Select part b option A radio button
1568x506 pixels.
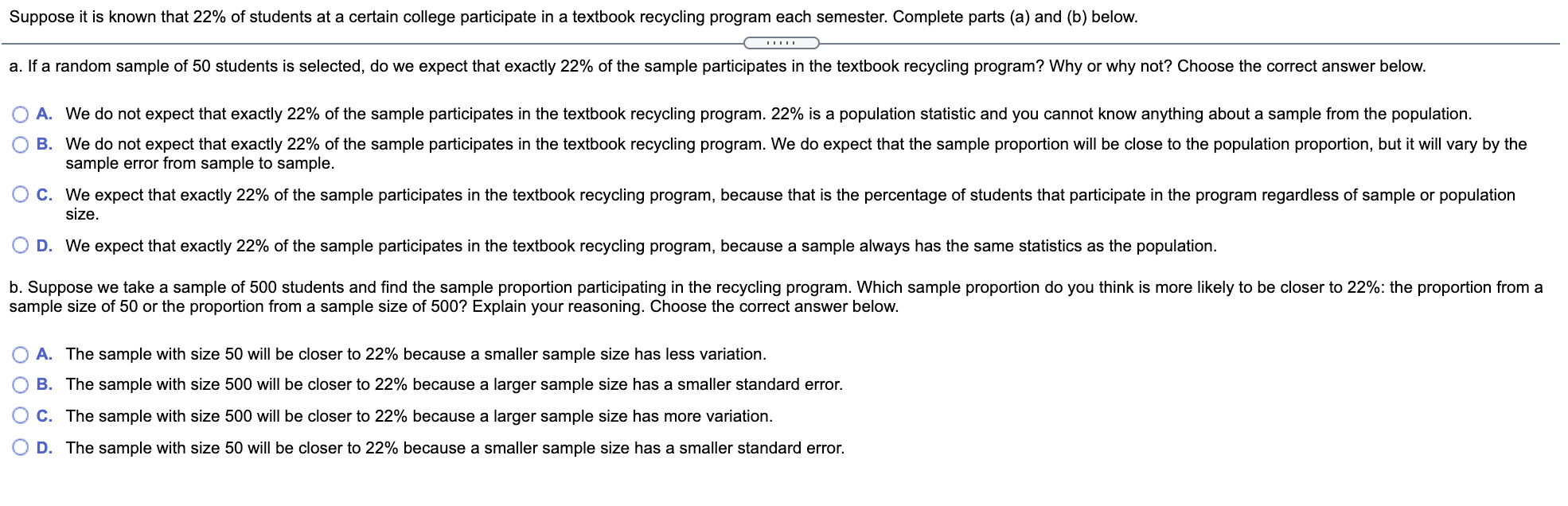coord(21,355)
